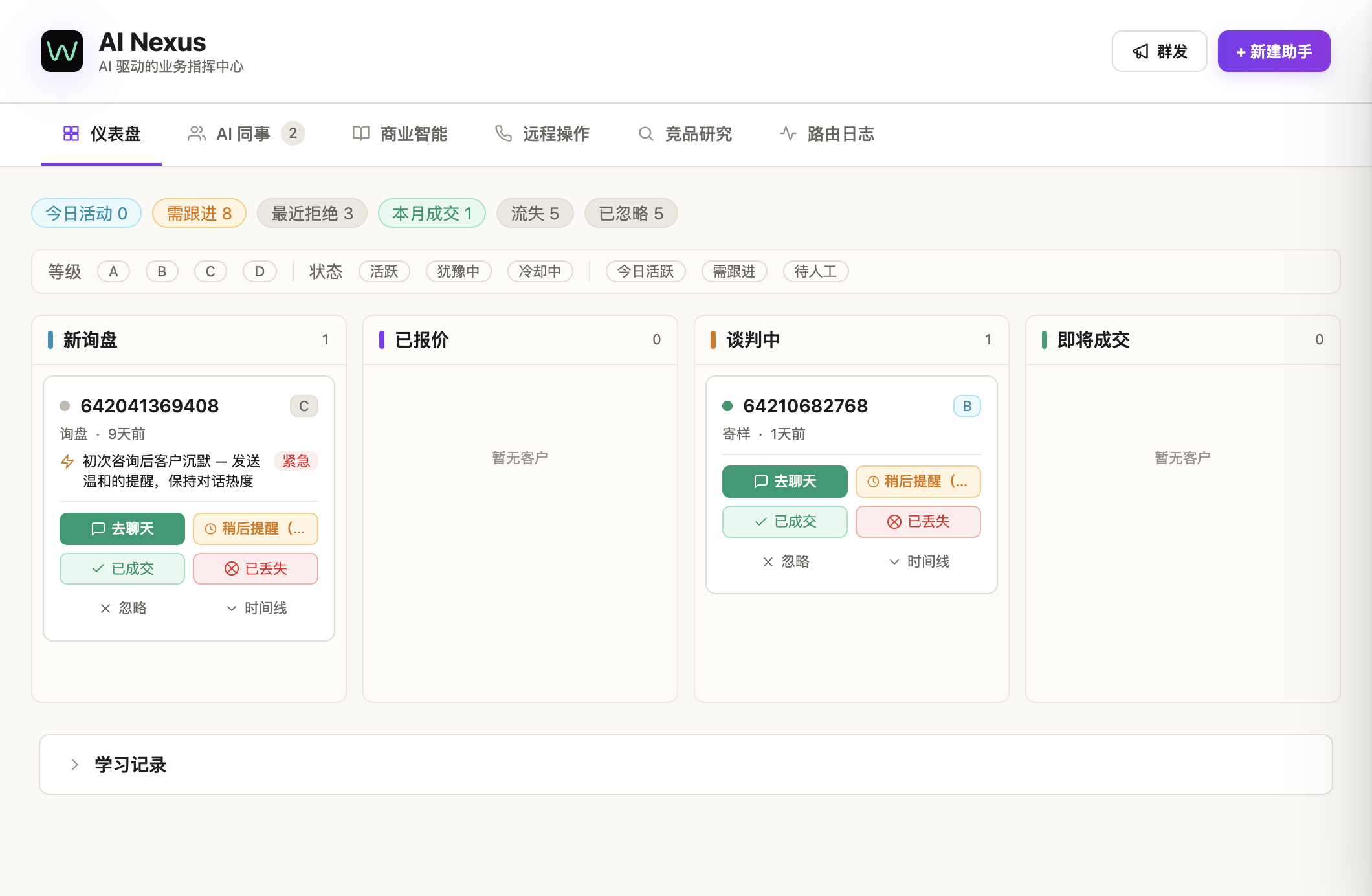The image size is (1372, 896).
Task: Toggle the 今日活跃 filter
Action: click(x=646, y=271)
